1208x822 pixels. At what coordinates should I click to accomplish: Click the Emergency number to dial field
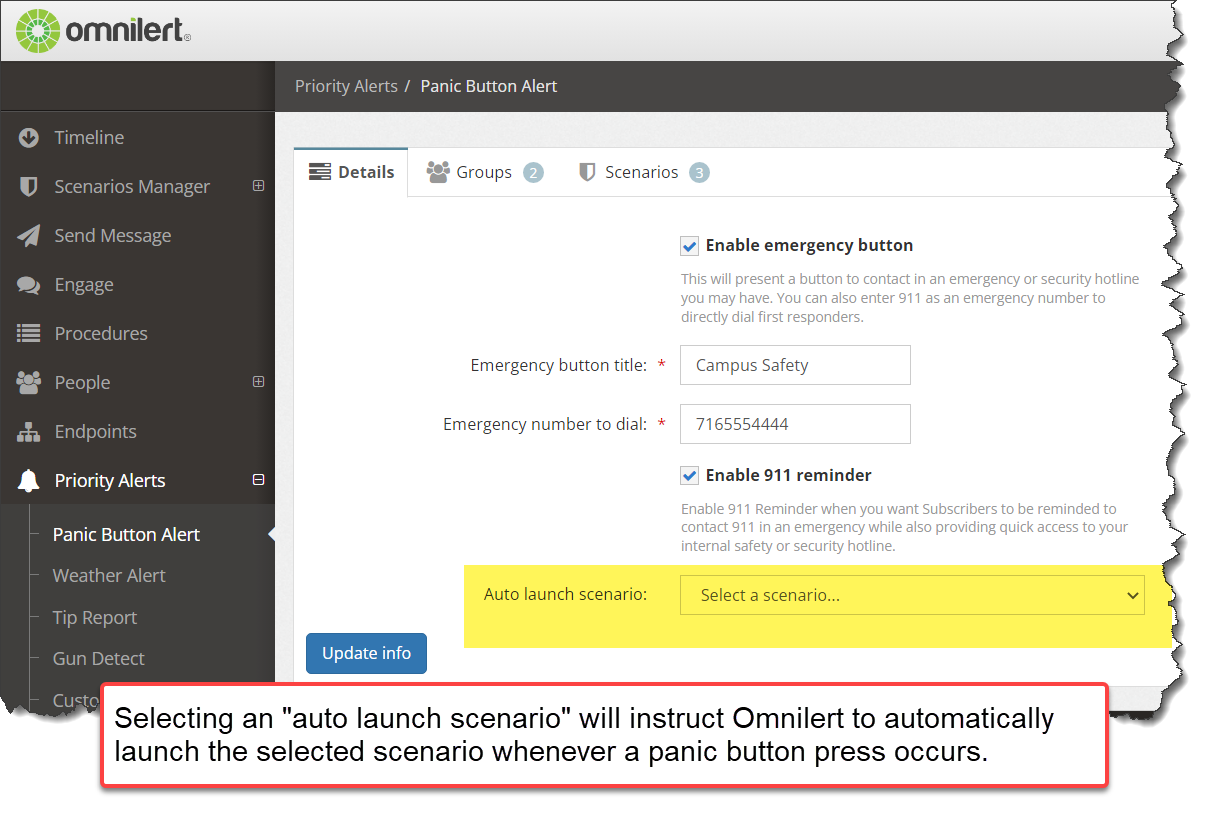pyautogui.click(x=795, y=424)
